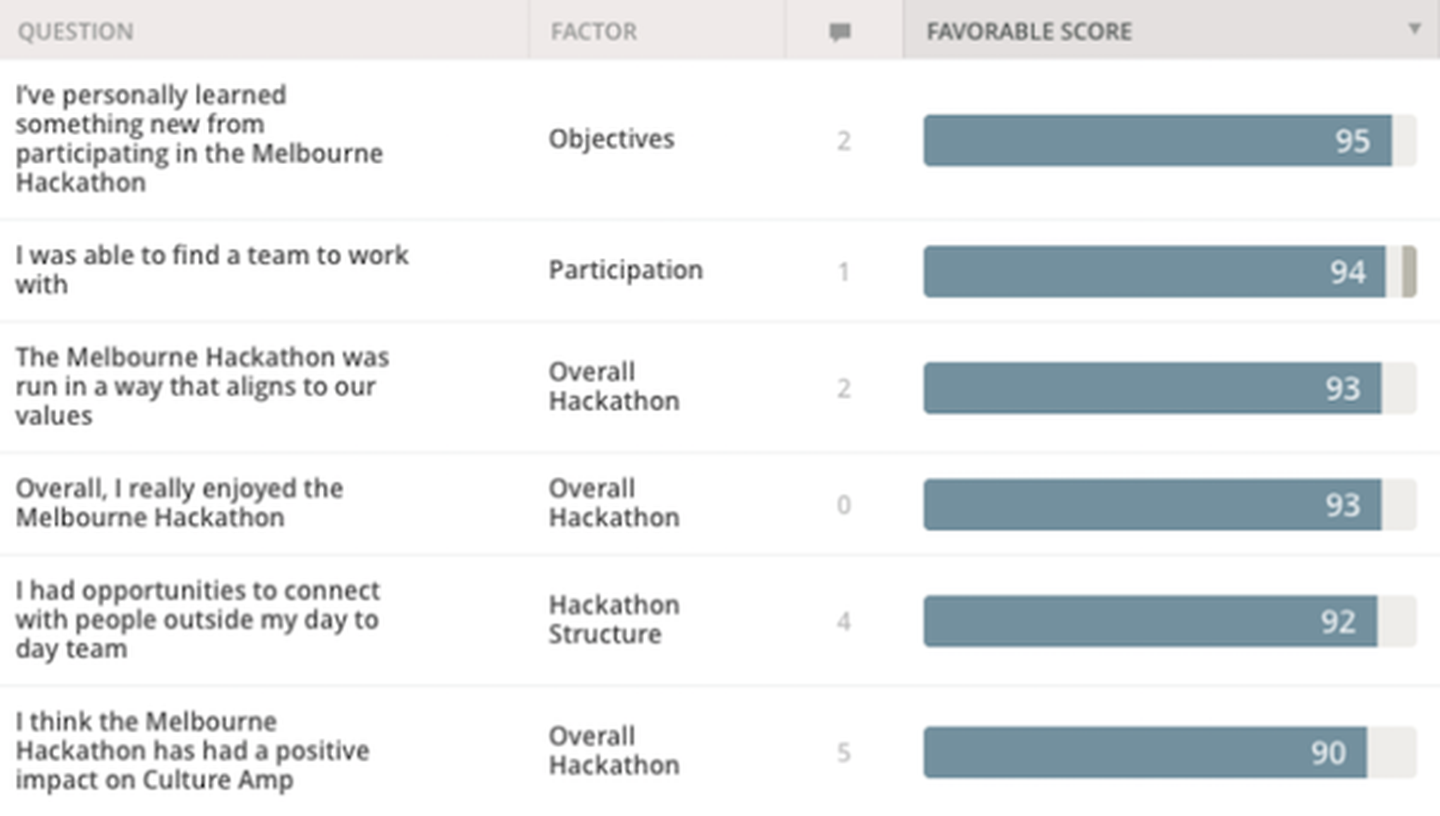Toggle the Favorable Score sort arrow
Screen dimensions: 1440x816
pyautogui.click(x=1414, y=29)
